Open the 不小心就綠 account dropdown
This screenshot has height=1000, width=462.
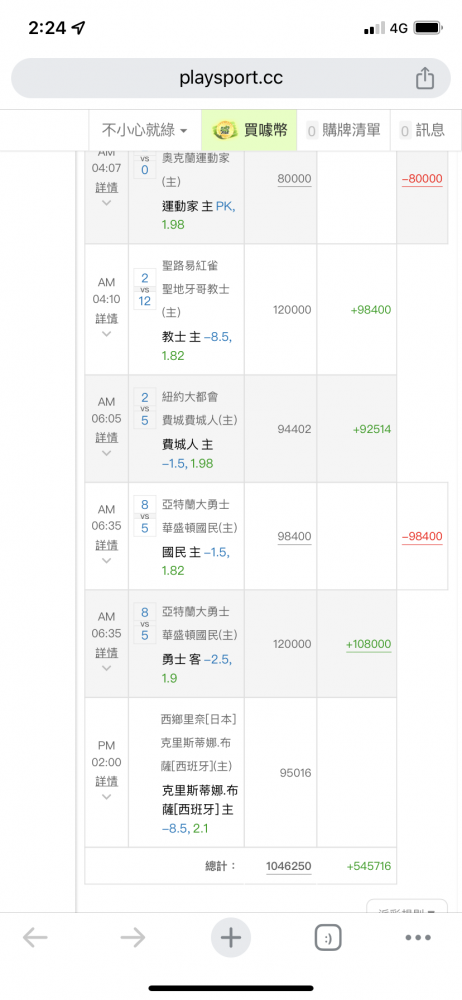click(145, 131)
